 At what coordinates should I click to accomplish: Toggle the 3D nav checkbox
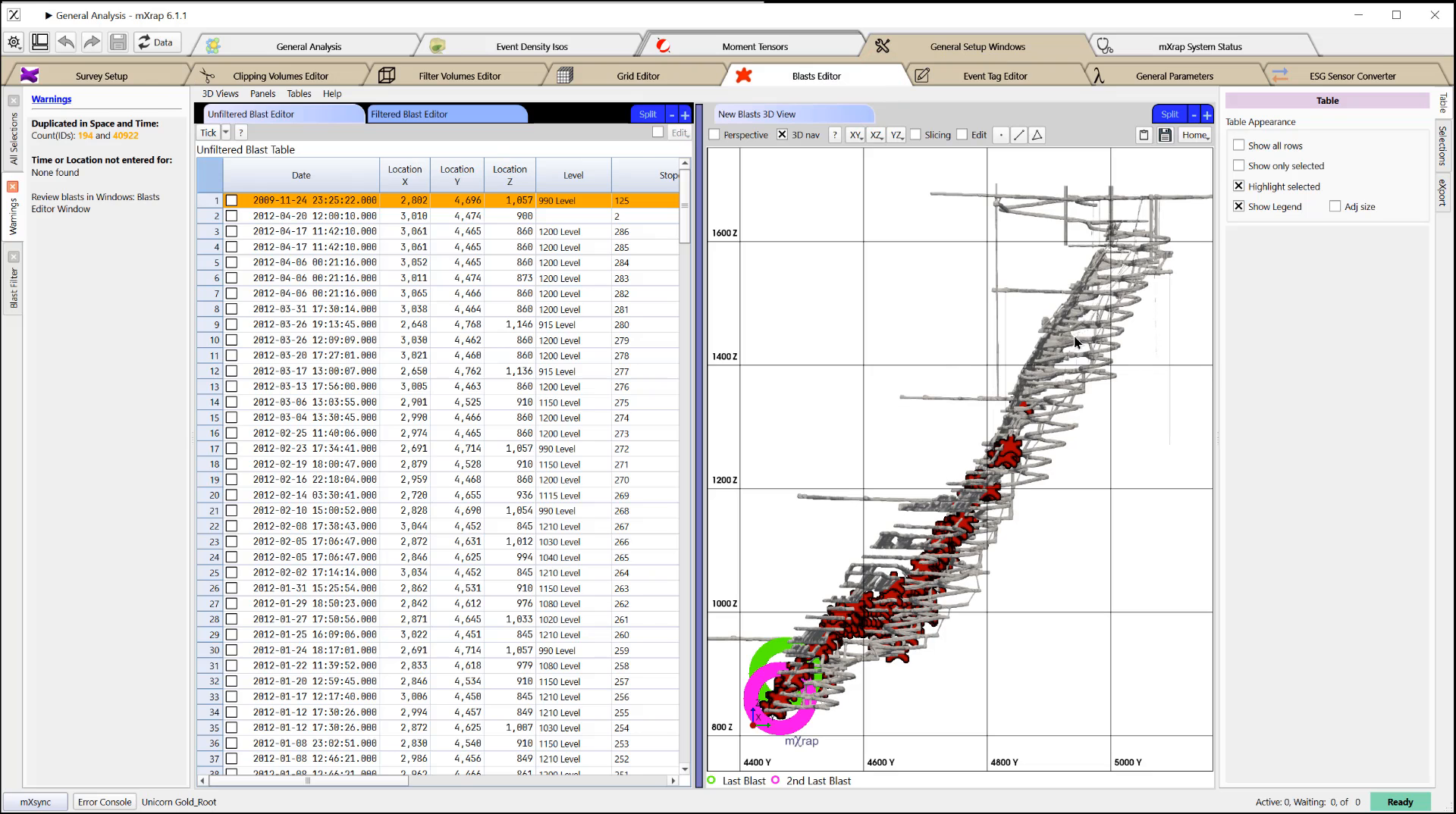pos(782,135)
